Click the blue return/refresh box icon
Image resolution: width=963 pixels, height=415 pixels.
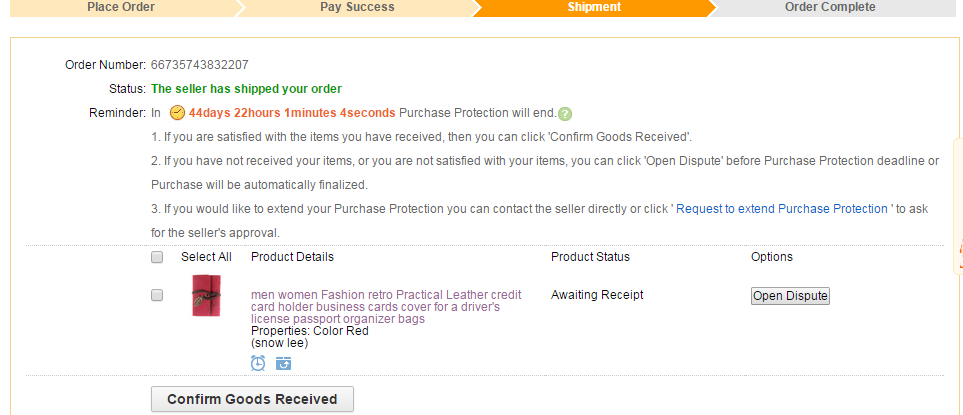tap(284, 363)
